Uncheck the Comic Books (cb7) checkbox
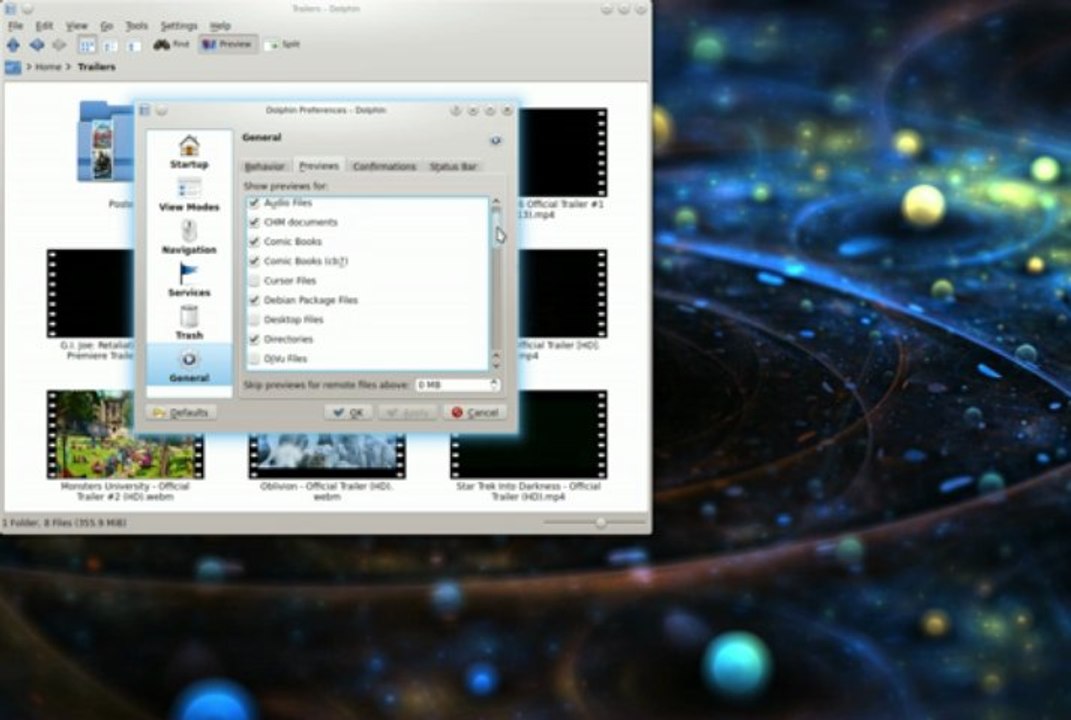 click(254, 261)
